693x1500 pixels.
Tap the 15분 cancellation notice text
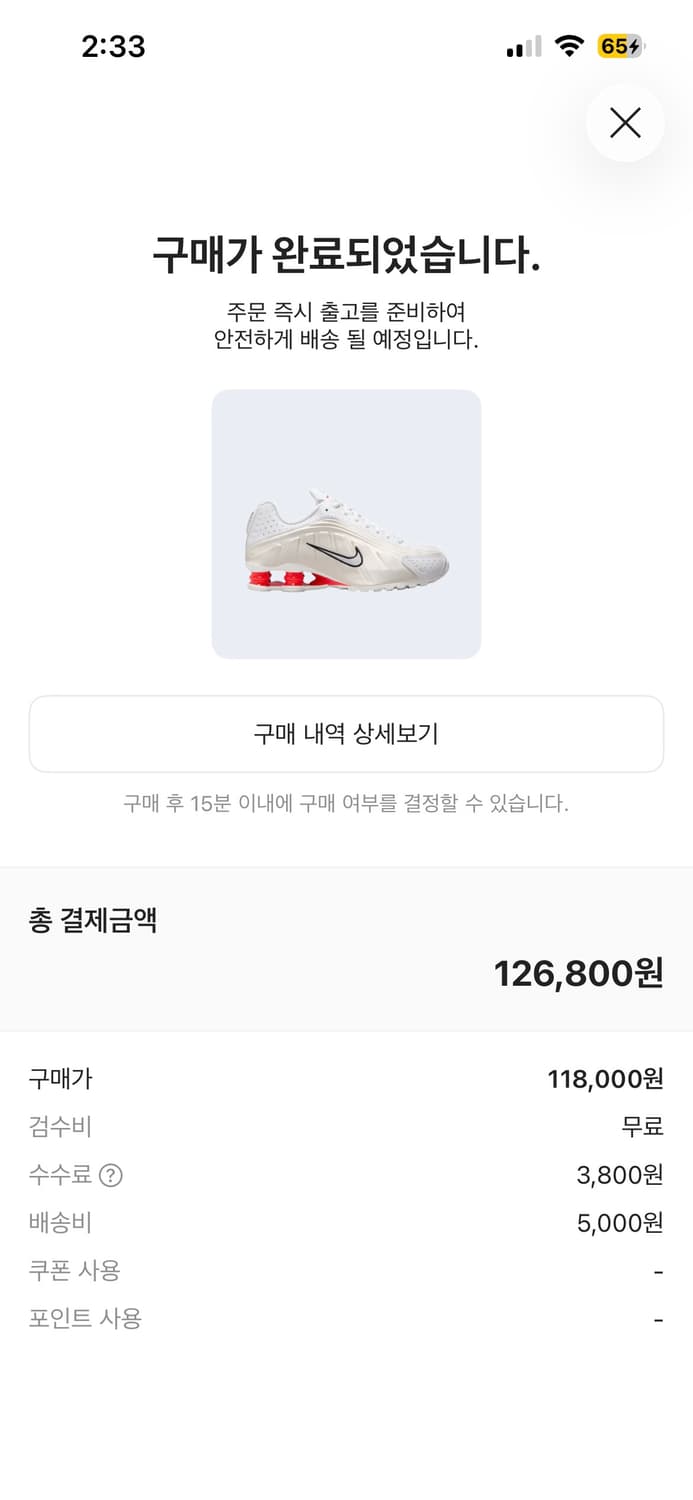click(346, 800)
